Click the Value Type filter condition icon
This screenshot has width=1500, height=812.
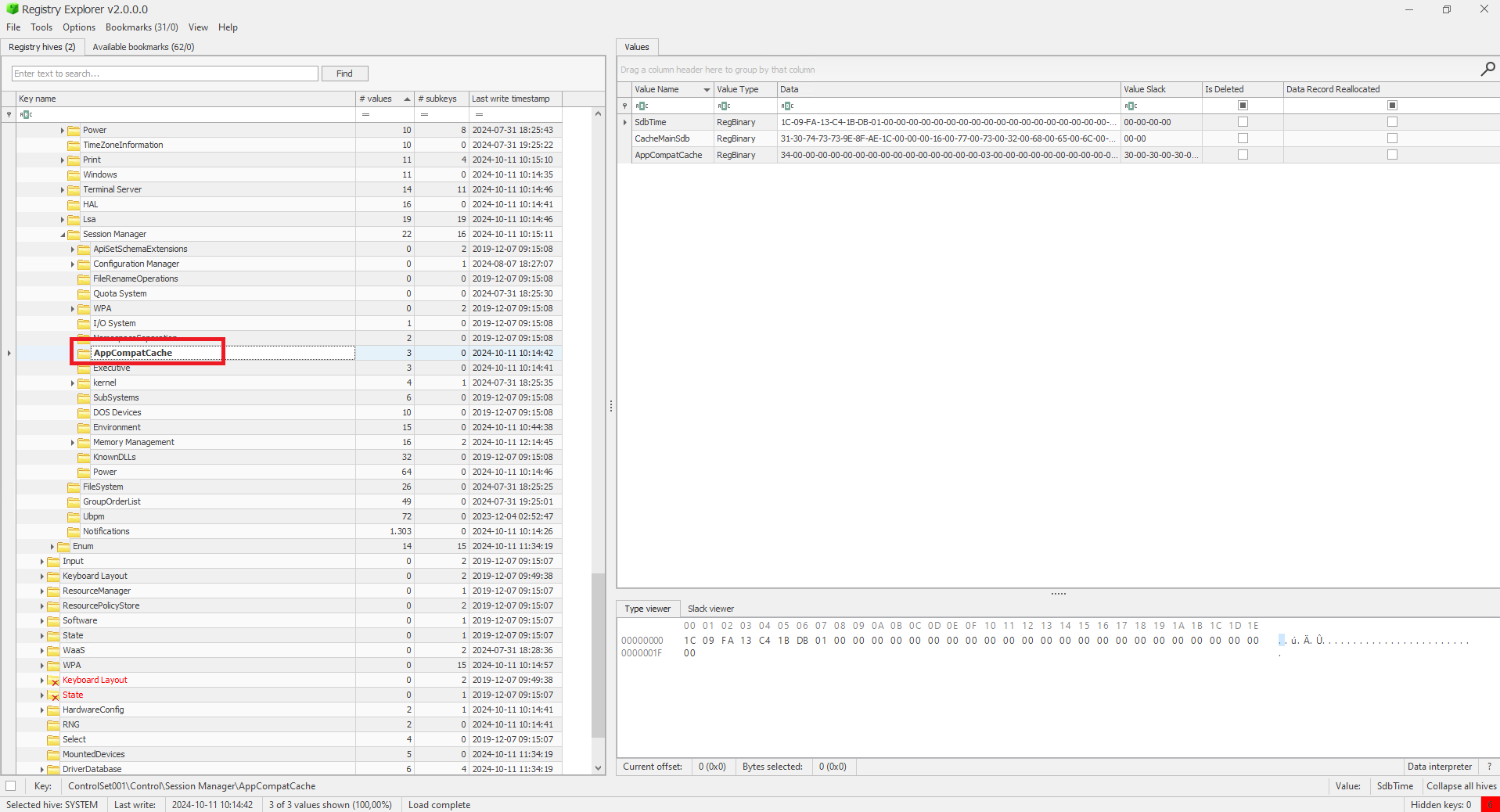(724, 106)
